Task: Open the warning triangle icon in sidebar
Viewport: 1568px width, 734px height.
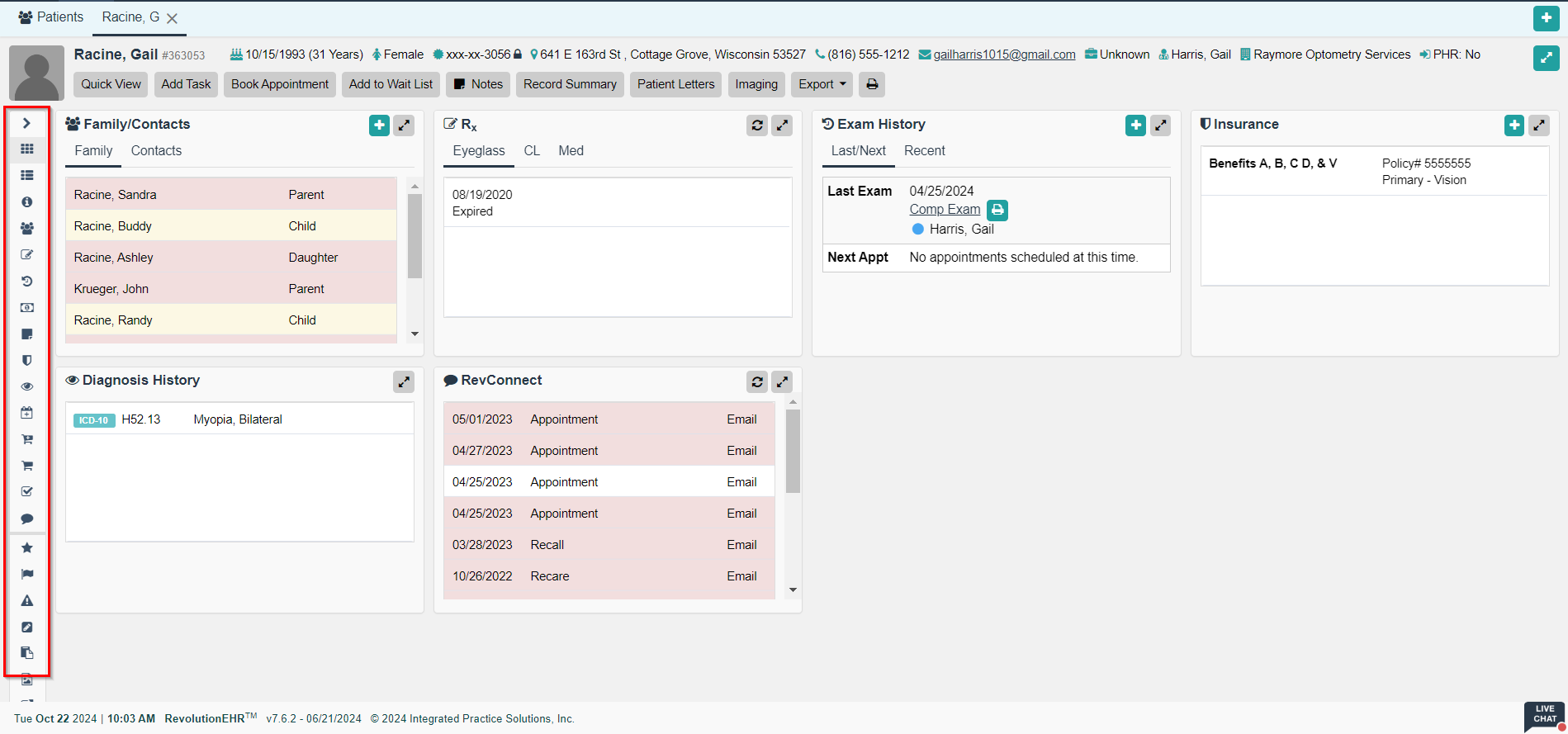Action: [x=27, y=600]
